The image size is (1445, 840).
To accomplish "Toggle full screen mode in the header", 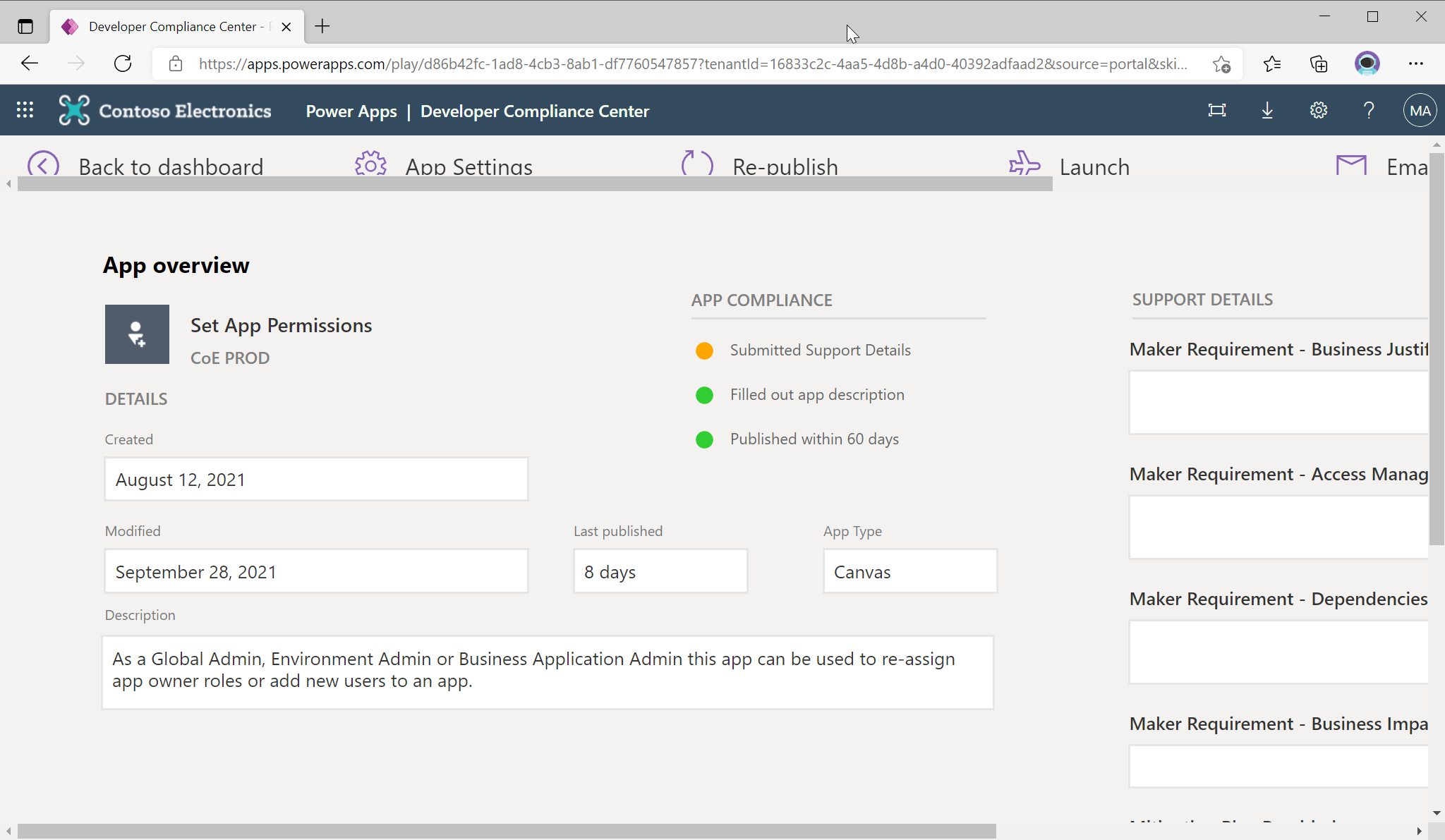I will (1218, 110).
